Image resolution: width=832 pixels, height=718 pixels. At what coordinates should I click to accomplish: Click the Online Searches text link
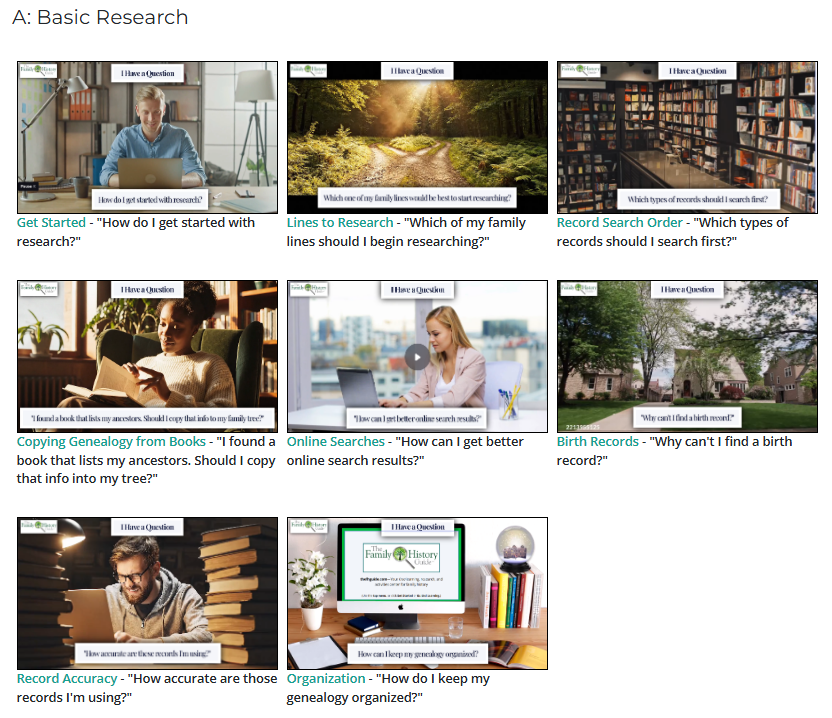(x=335, y=442)
